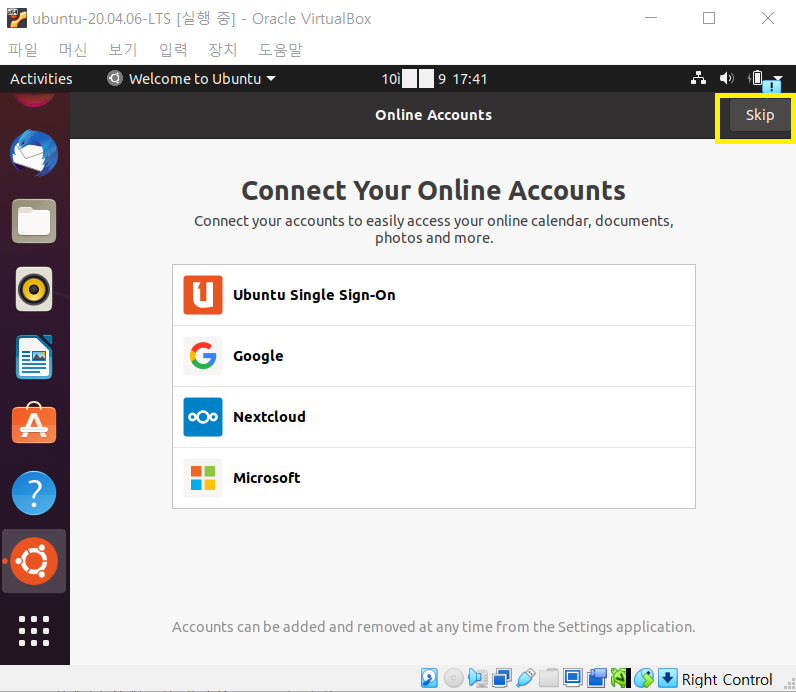Screen dimensions: 796x692
Task: Click VirtualBox mouse integration status icon
Action: (644, 678)
